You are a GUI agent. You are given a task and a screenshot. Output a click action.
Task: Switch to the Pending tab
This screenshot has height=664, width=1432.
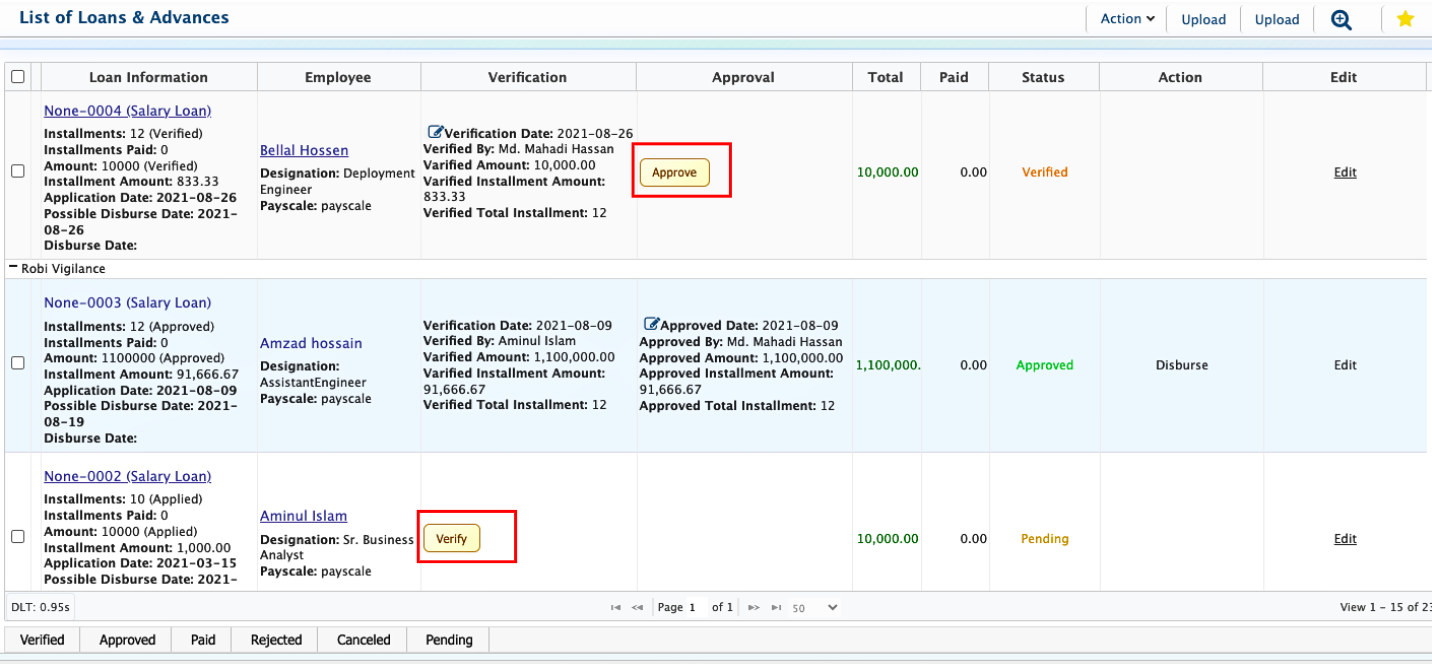point(449,640)
